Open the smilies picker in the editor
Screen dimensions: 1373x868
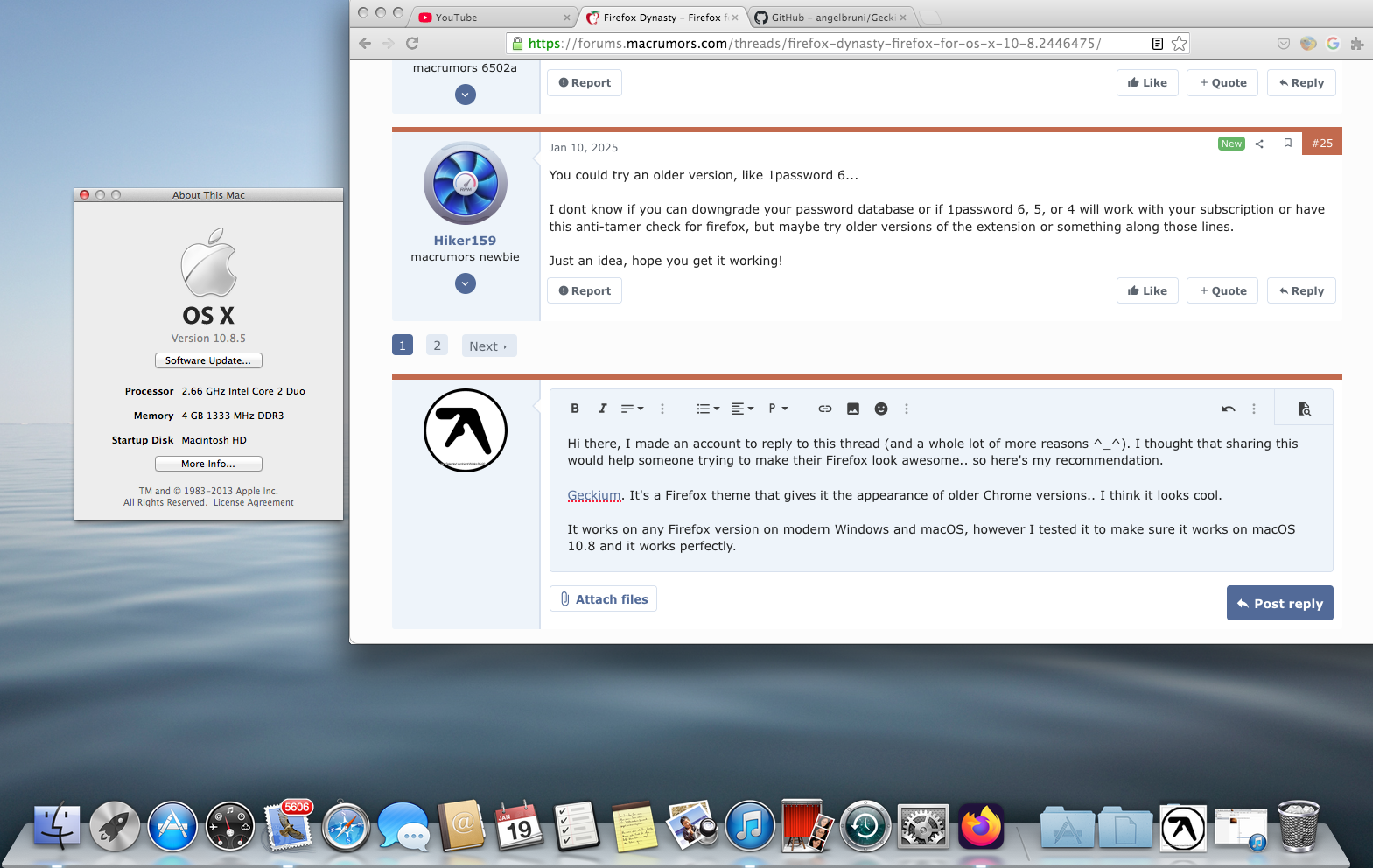(881, 409)
